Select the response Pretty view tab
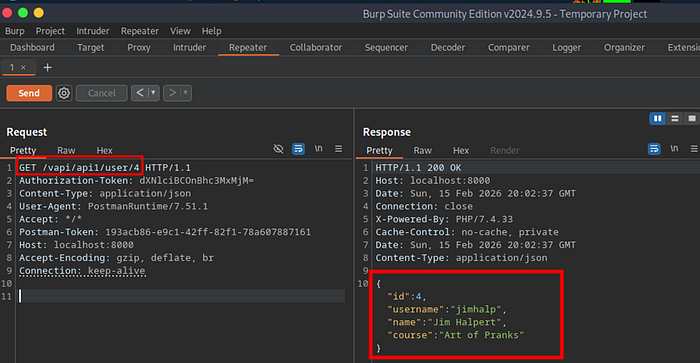The width and height of the screenshot is (700, 363). (379, 150)
